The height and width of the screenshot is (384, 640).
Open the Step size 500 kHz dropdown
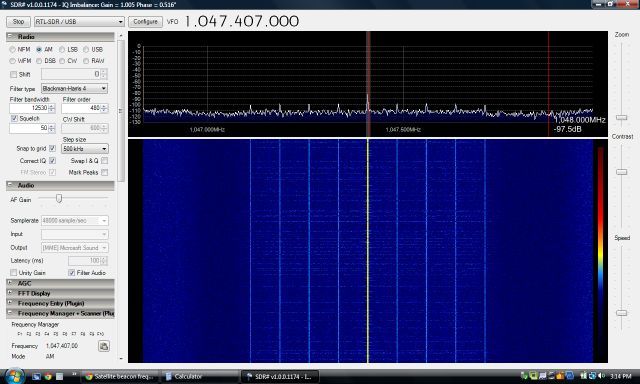point(84,149)
